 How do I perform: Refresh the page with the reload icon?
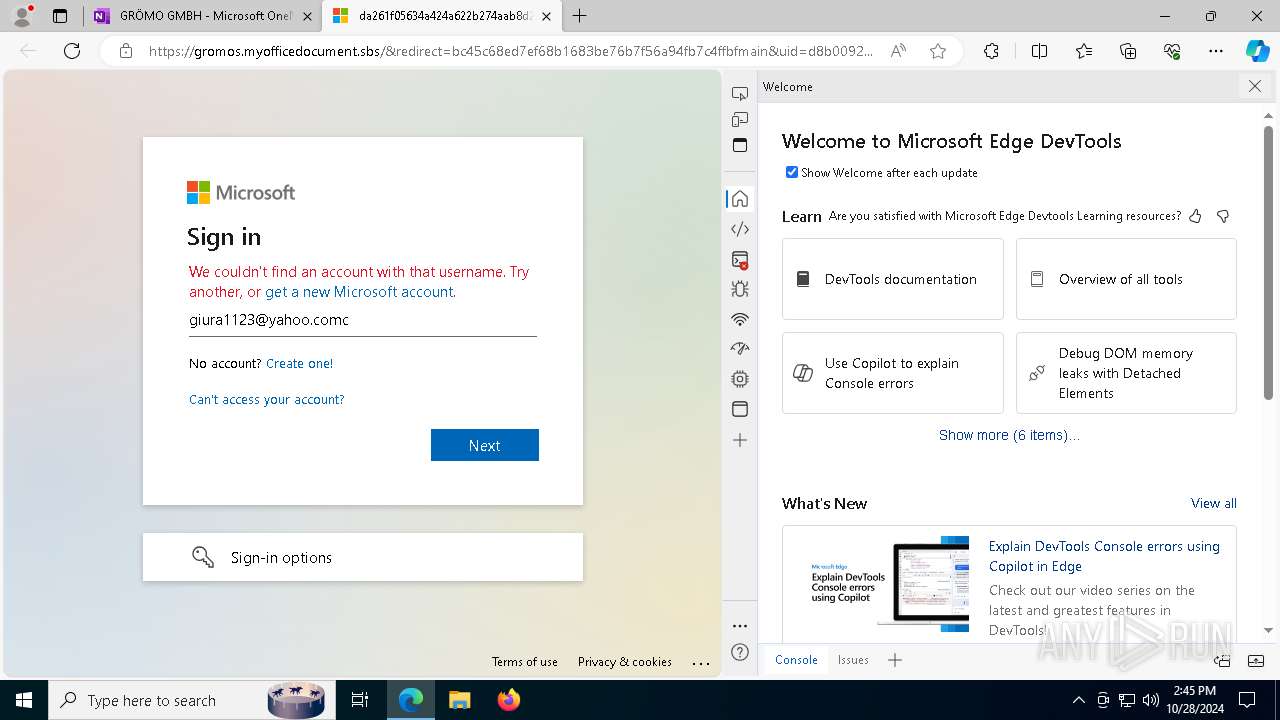click(72, 51)
